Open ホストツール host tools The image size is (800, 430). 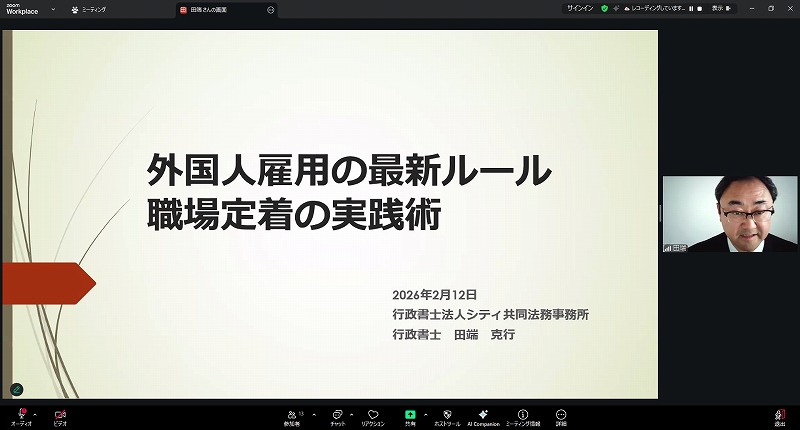pos(447,415)
